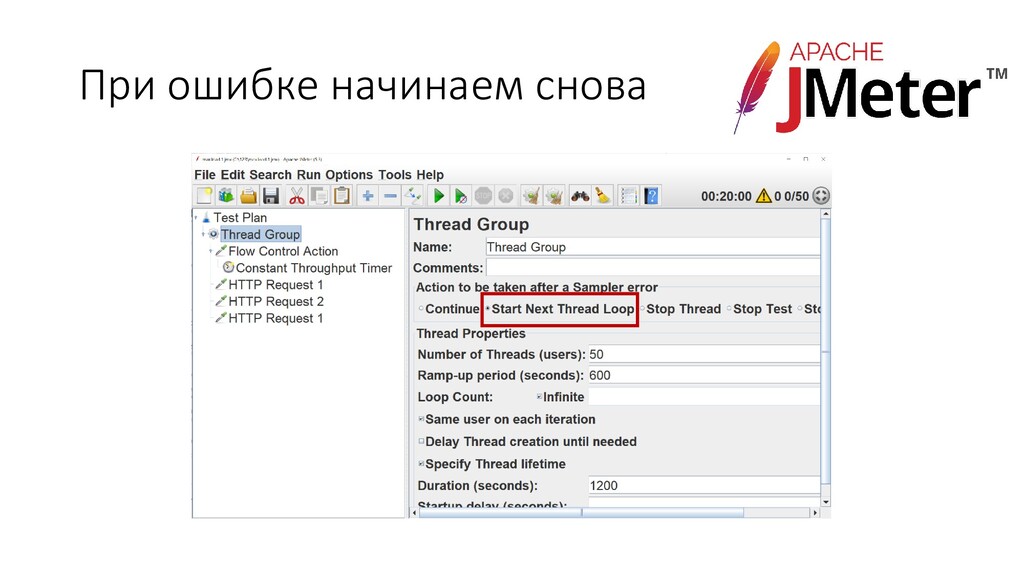The height and width of the screenshot is (576, 1024).
Task: Click the Collapse All minus icon
Action: (x=391, y=195)
